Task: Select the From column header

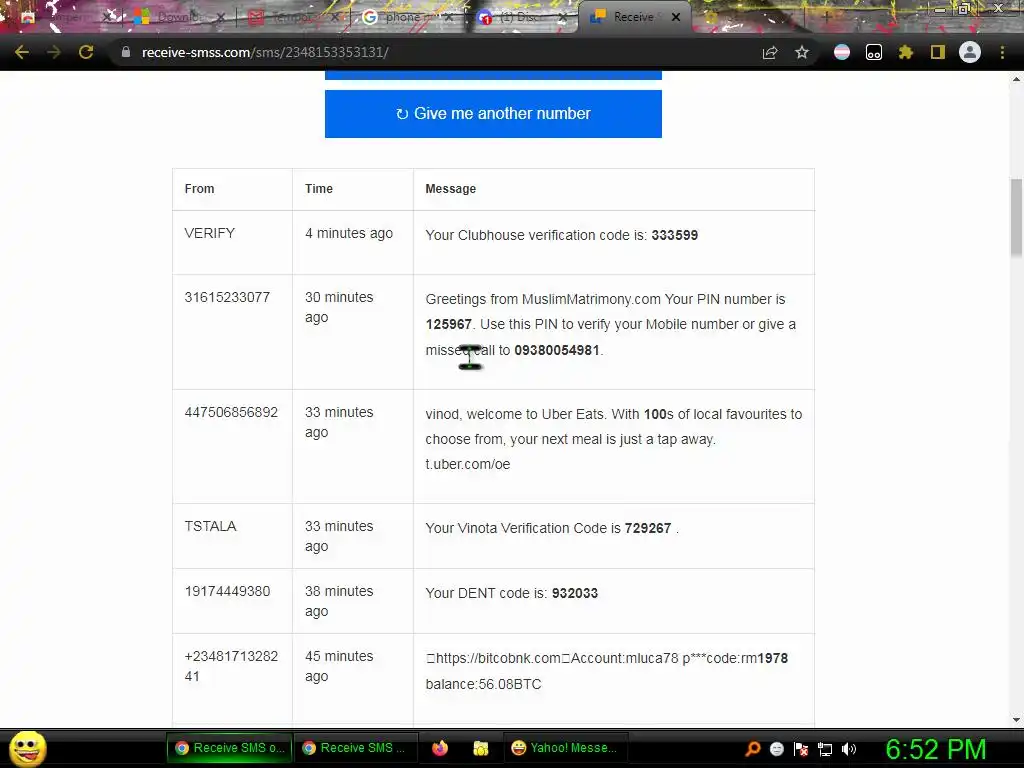Action: pos(199,189)
